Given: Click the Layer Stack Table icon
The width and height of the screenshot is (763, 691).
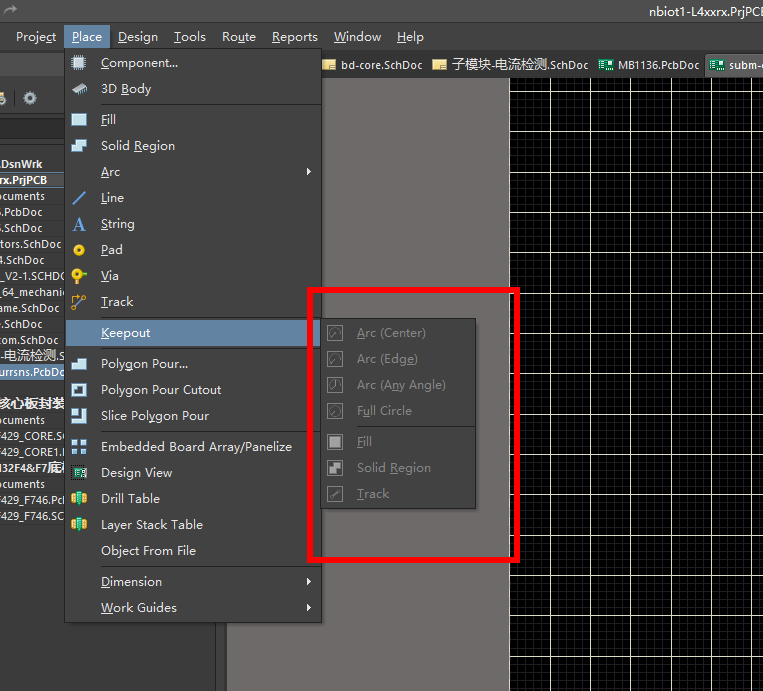Looking at the screenshot, I should (79, 524).
